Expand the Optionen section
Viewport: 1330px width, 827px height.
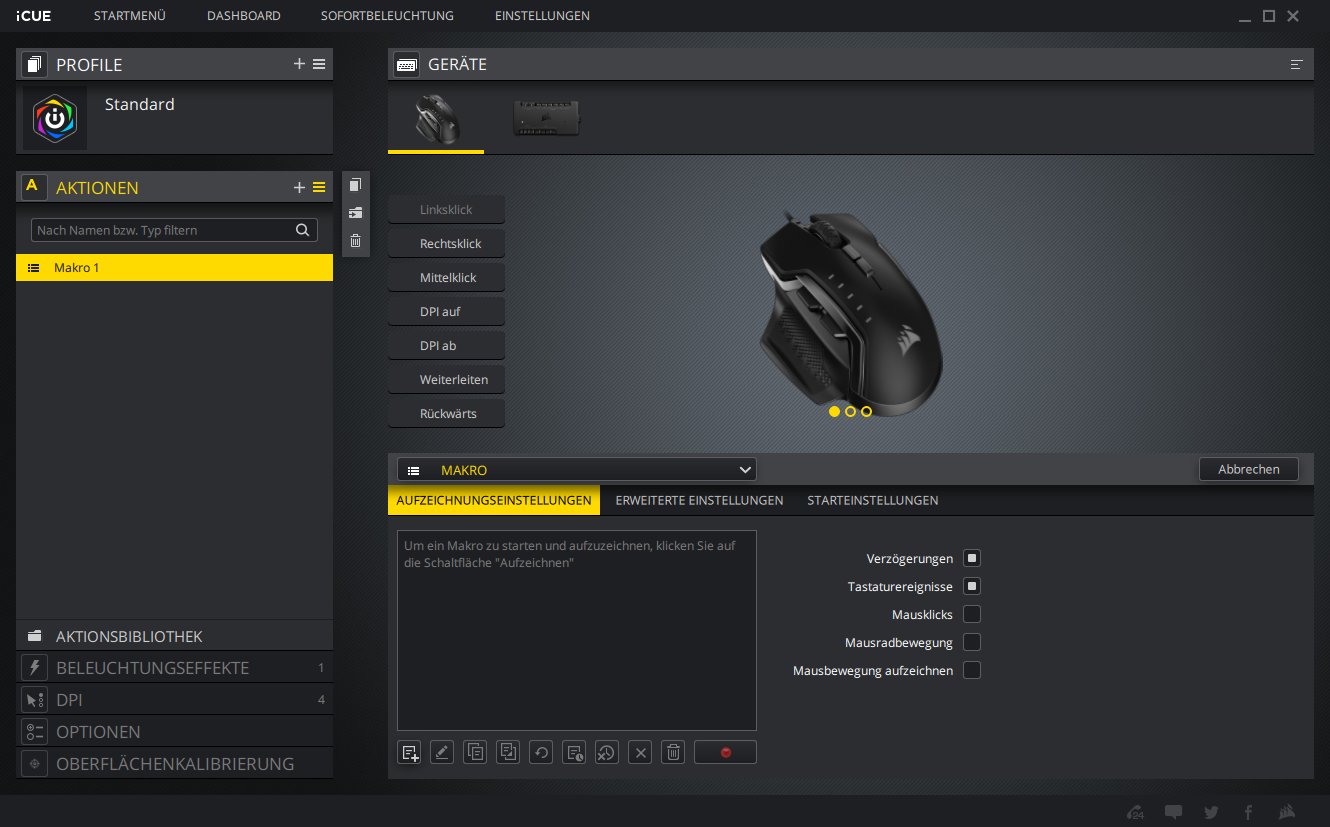pos(174,732)
